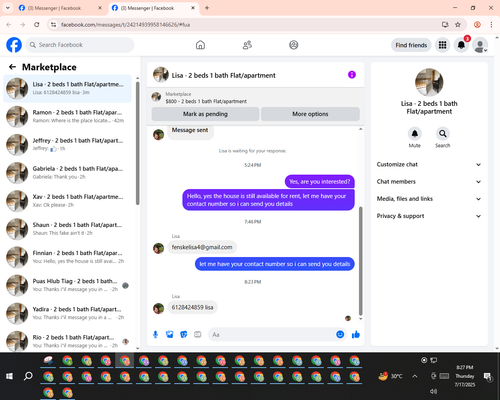500x400 pixels.
Task: Open the tab search dropdown arrow
Action: [8, 8]
